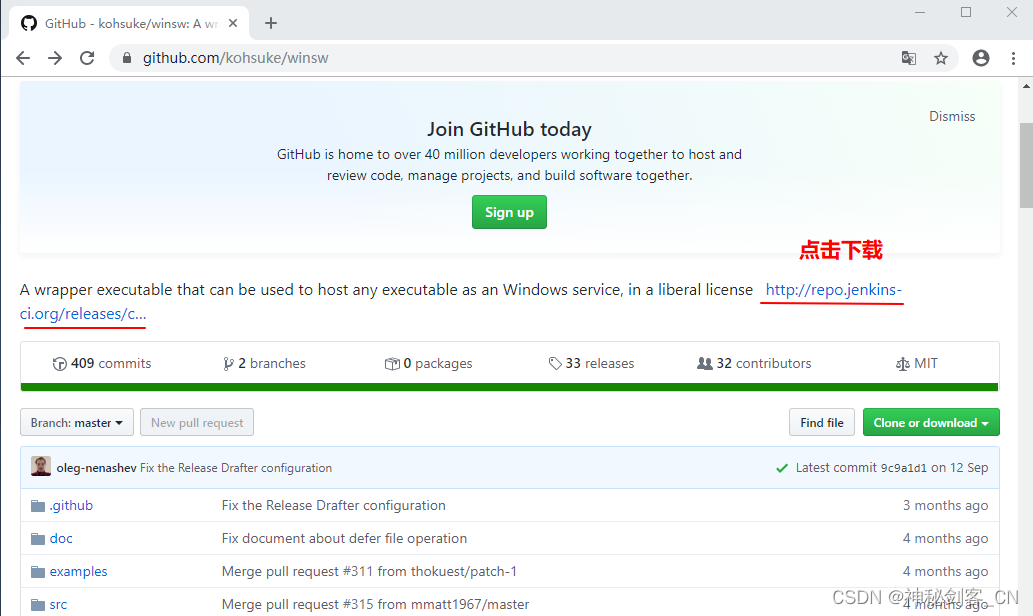Dismiss the Join GitHub banner
The image size is (1033, 616).
coord(952,116)
